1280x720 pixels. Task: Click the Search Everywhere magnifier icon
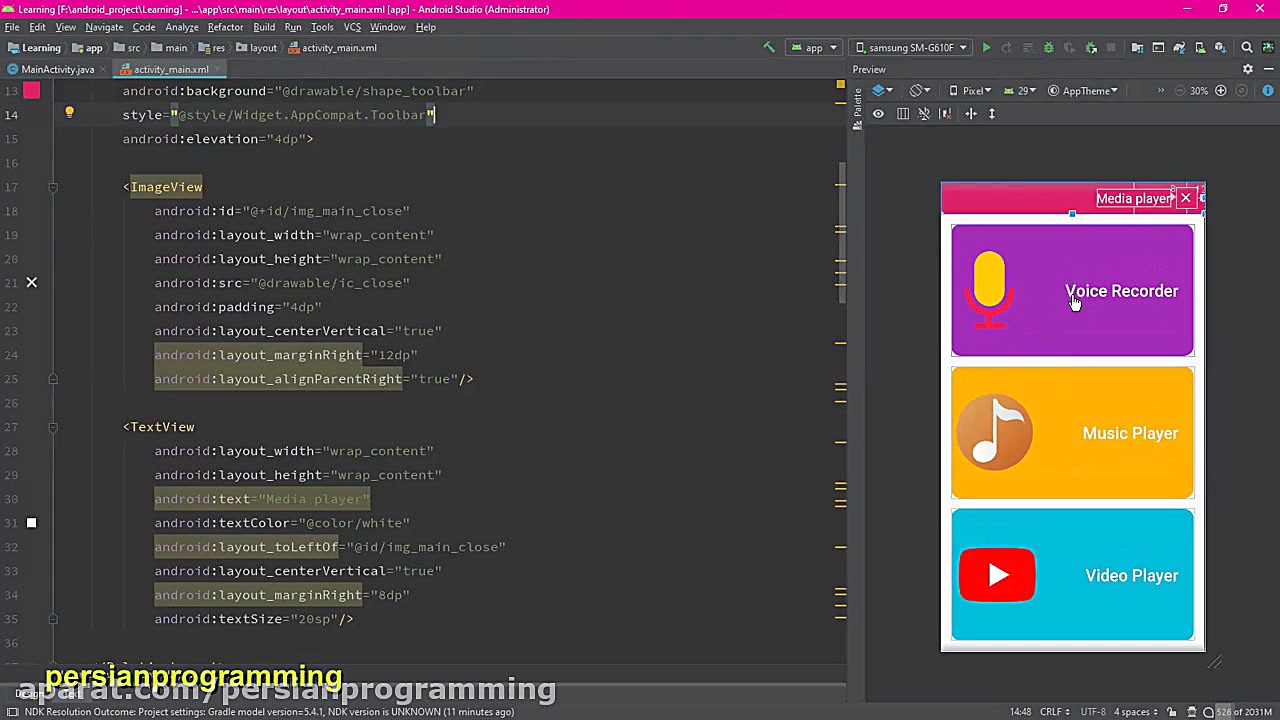[1247, 48]
